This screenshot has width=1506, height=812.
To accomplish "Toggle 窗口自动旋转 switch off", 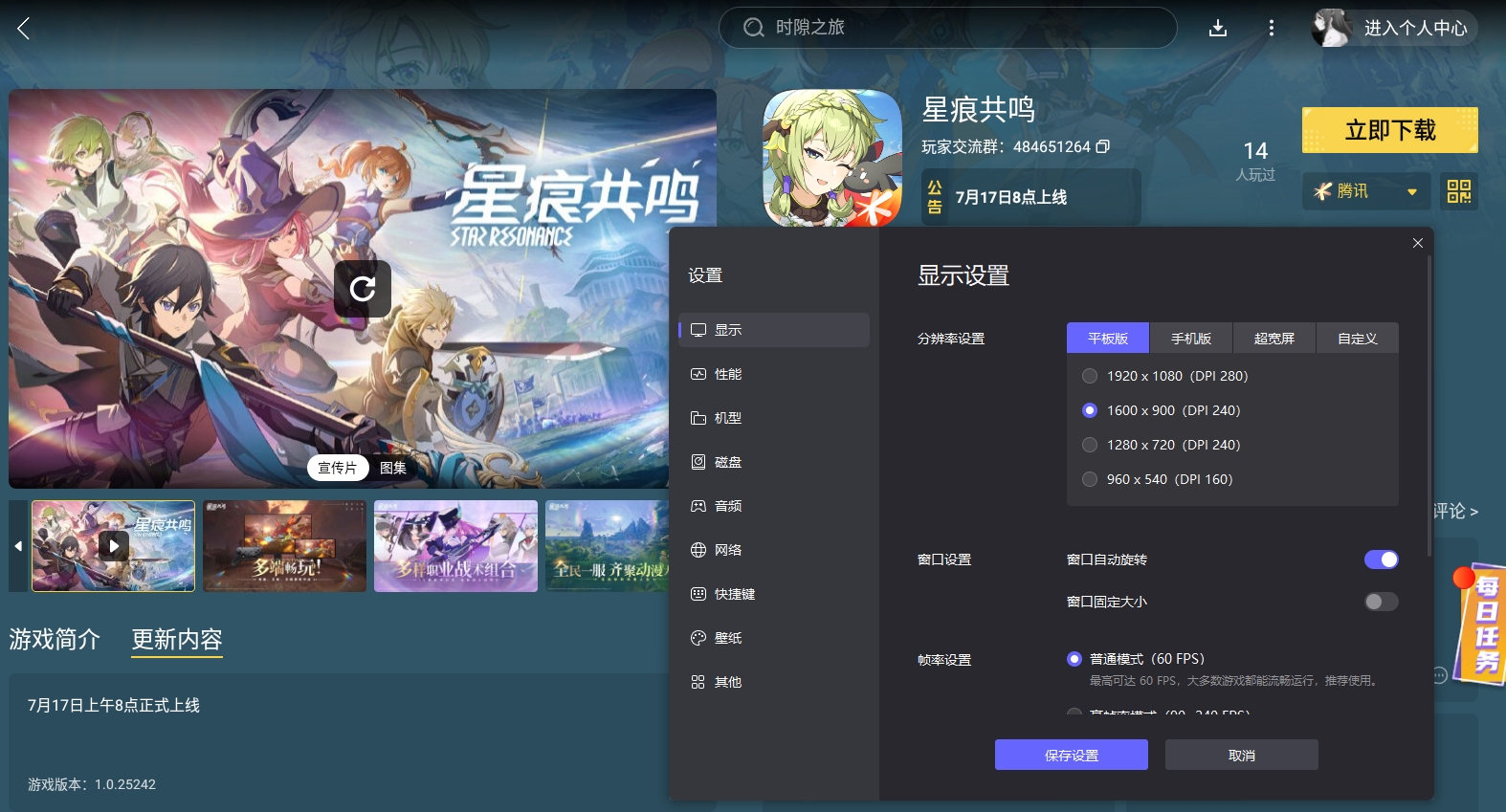I will tap(1382, 560).
